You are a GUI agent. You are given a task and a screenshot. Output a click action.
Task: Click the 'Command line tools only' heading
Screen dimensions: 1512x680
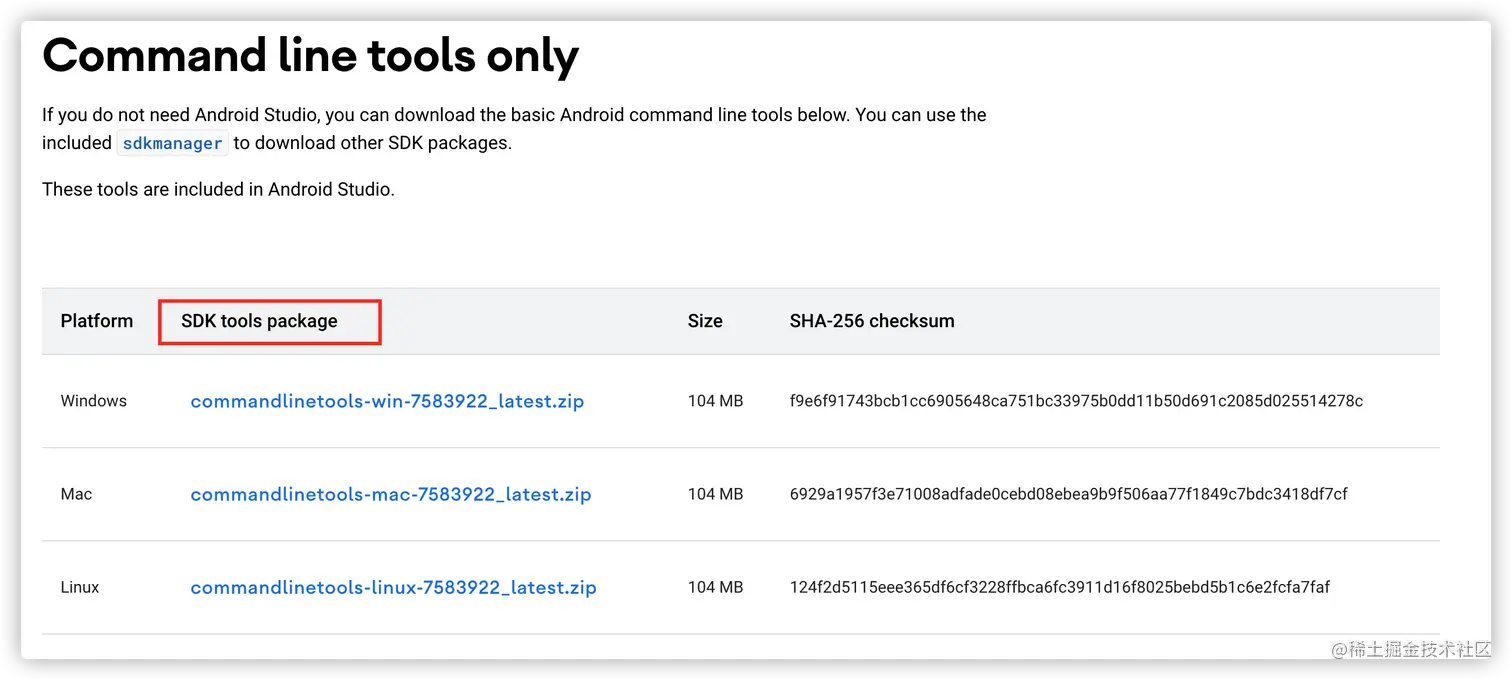pyautogui.click(x=310, y=56)
